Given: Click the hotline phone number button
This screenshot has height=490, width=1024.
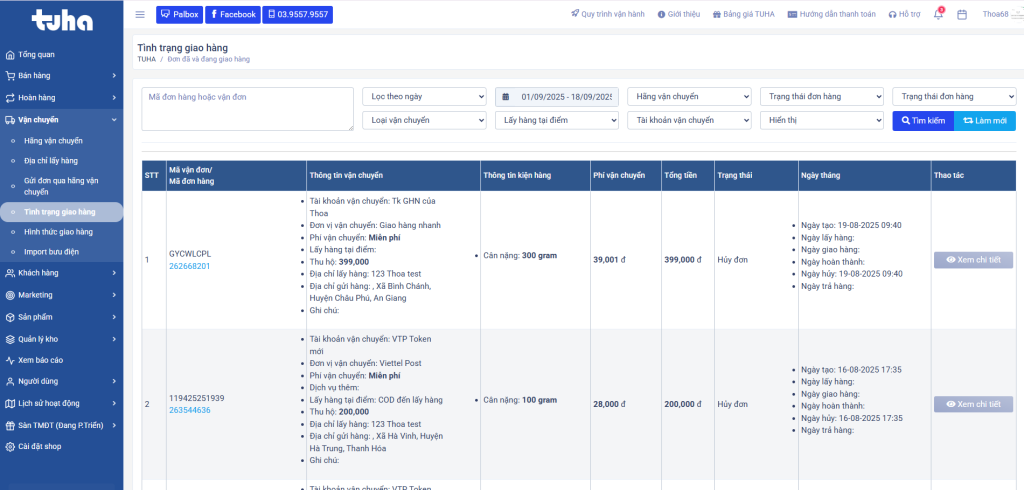Looking at the screenshot, I should point(298,15).
